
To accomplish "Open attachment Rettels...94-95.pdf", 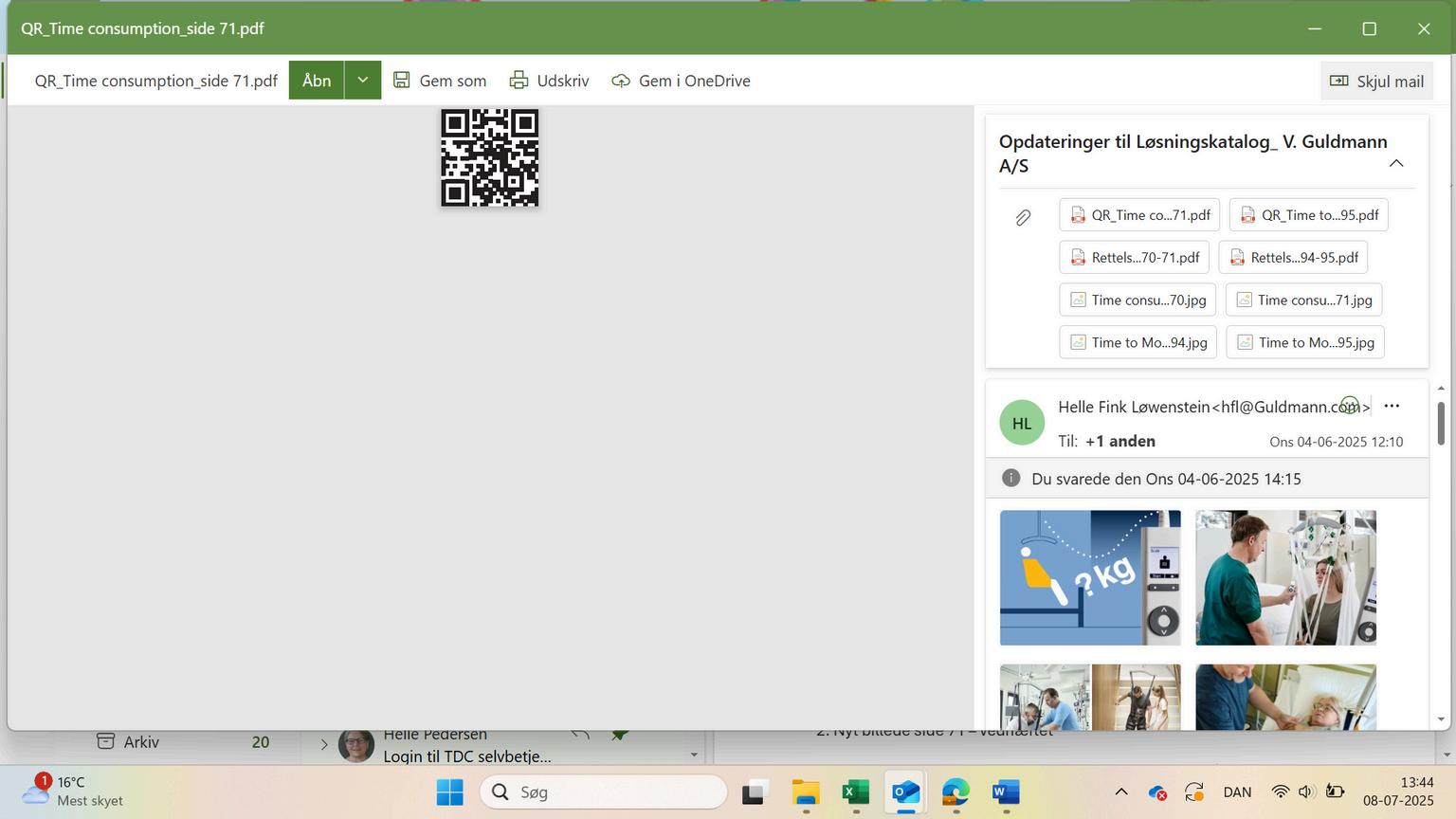I will tap(1293, 257).
